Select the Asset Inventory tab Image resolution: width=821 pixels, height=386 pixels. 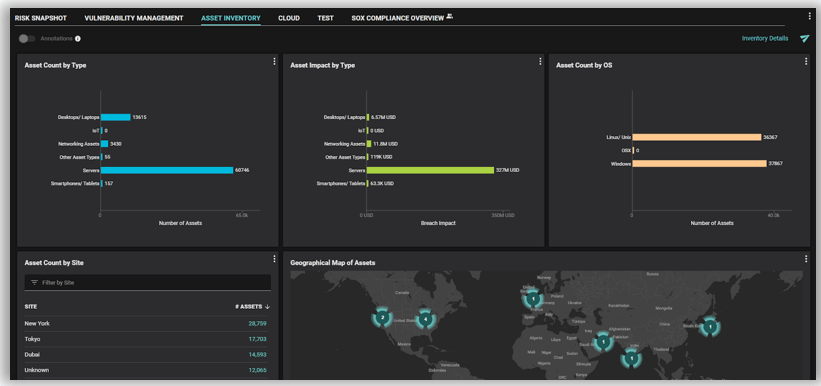pos(231,18)
